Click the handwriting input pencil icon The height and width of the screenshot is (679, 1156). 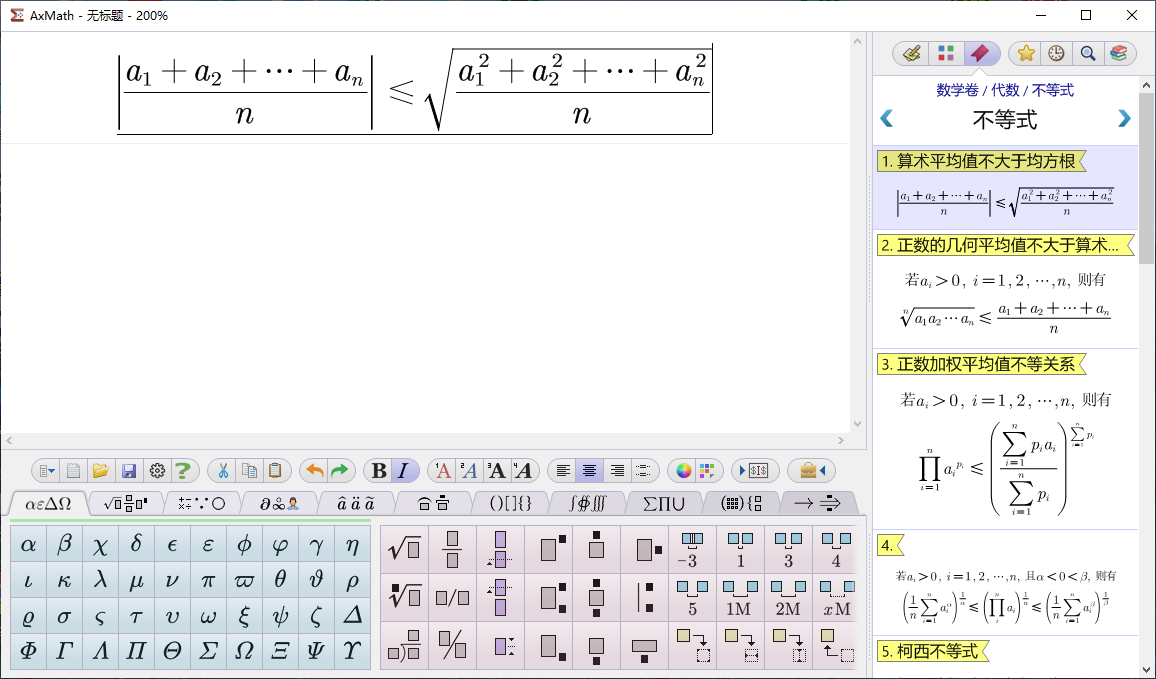(x=912, y=53)
